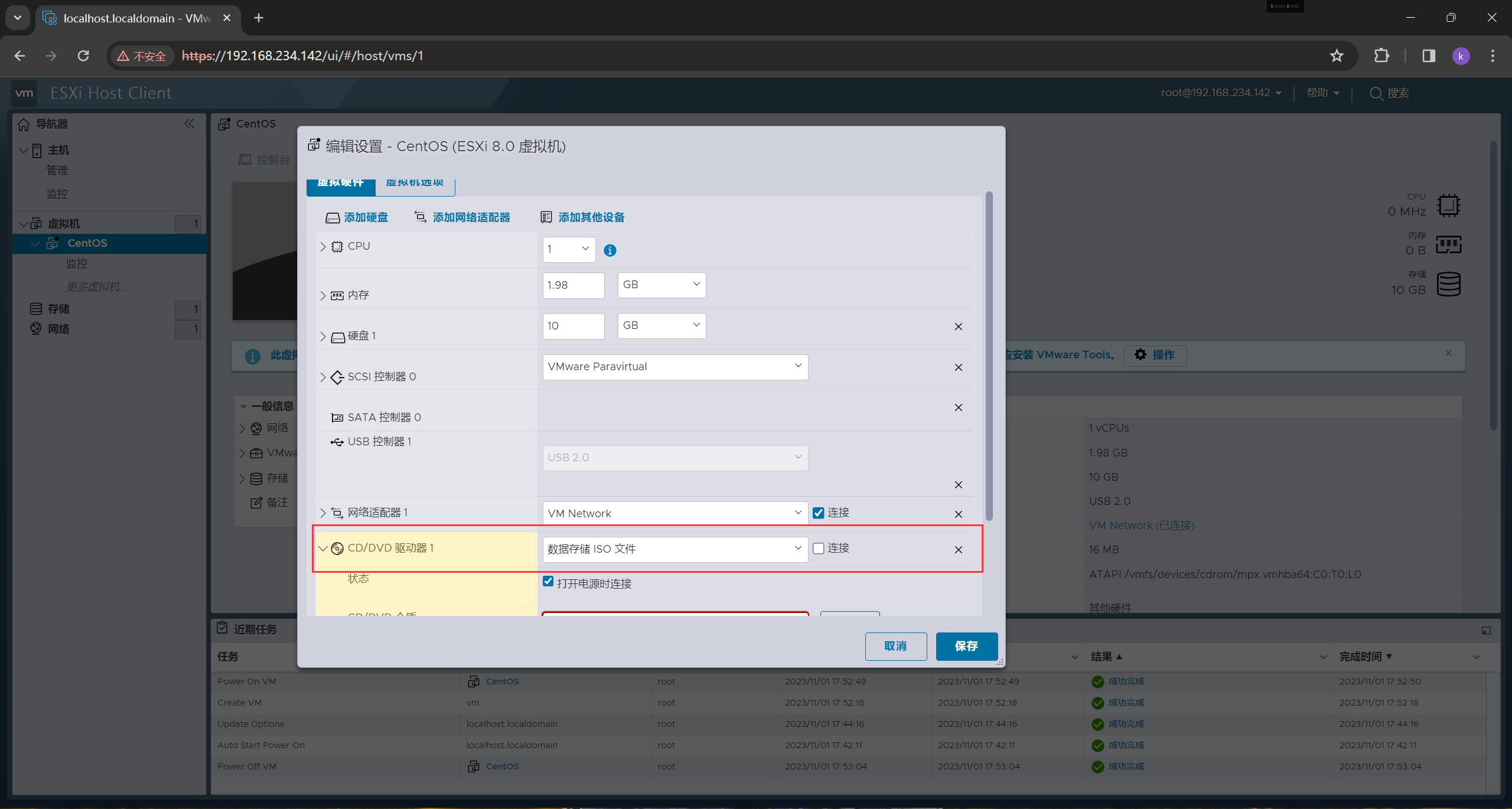Expand the 硬盘 1 row
The image size is (1512, 809).
pyautogui.click(x=323, y=337)
